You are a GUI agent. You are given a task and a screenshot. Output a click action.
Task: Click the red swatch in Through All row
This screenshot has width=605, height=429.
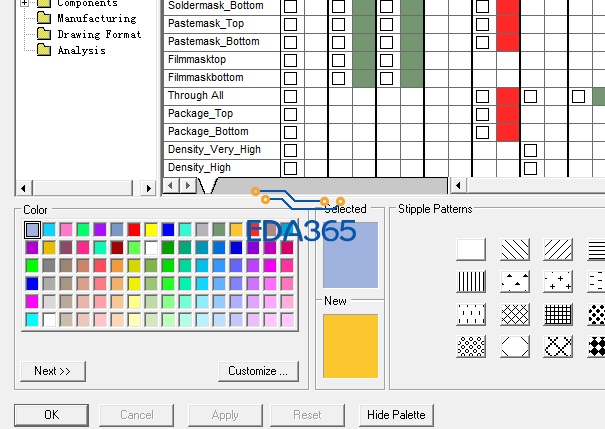click(x=508, y=96)
